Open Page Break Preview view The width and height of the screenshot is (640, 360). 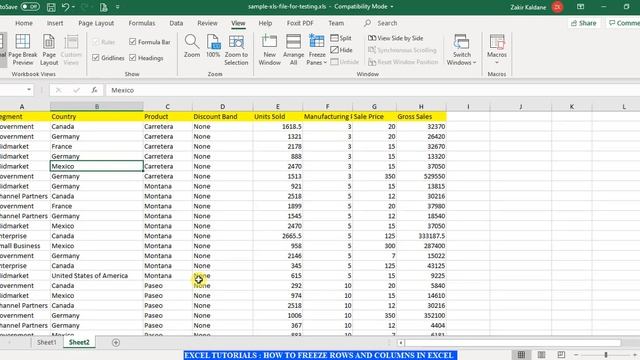tap(22, 50)
